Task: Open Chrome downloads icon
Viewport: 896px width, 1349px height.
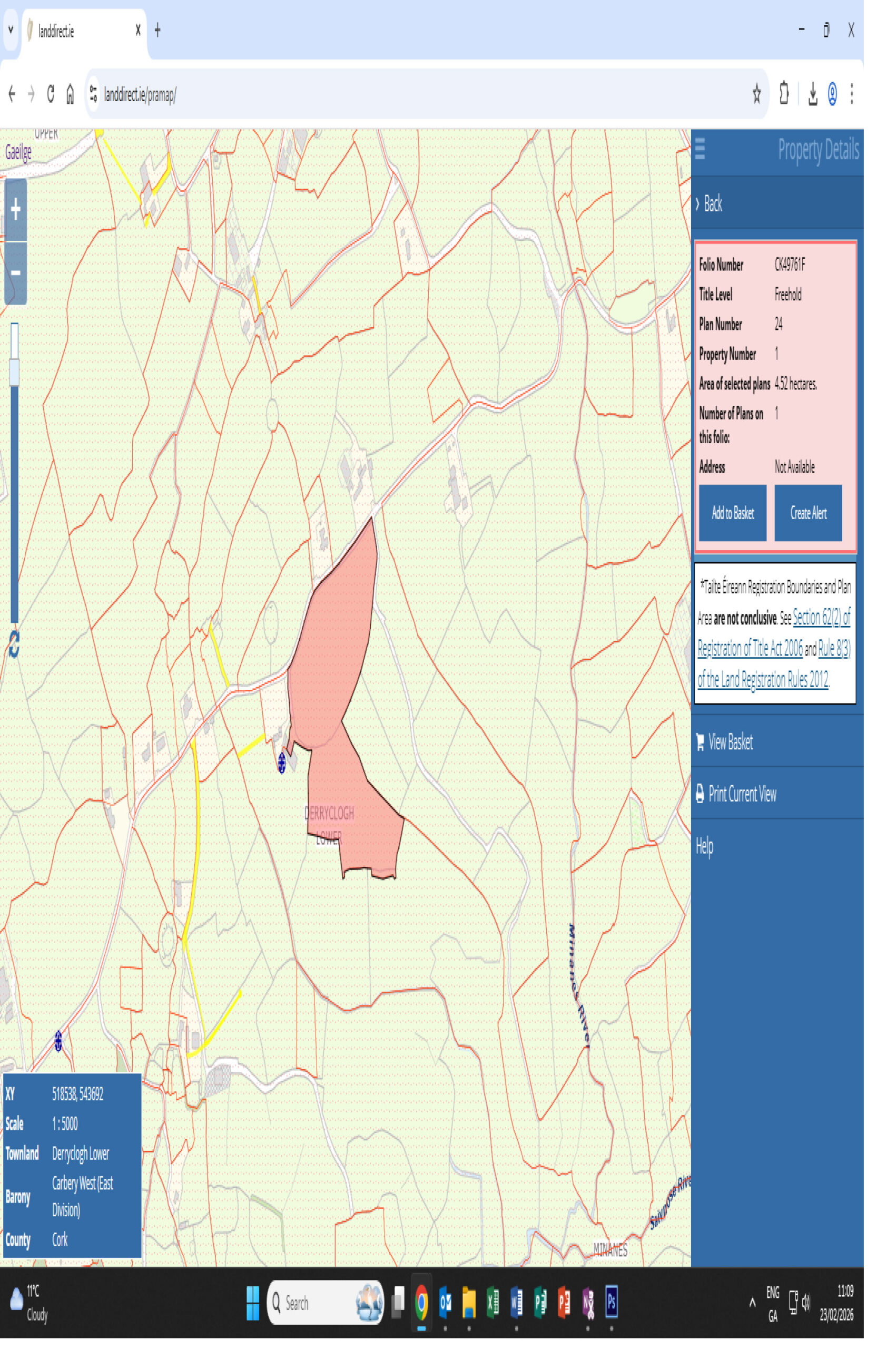Action: 812,94
